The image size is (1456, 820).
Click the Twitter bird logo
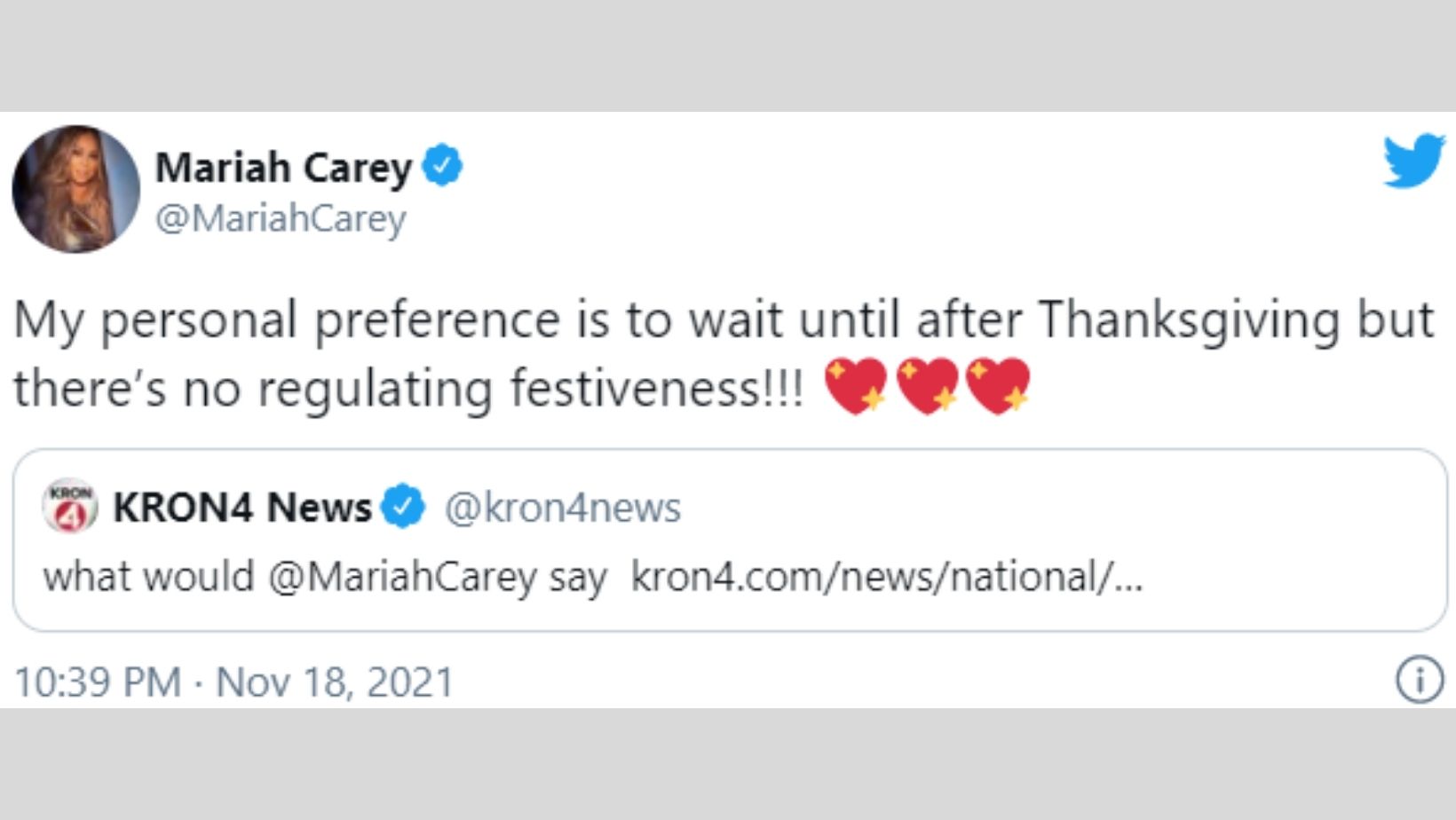pos(1413,161)
